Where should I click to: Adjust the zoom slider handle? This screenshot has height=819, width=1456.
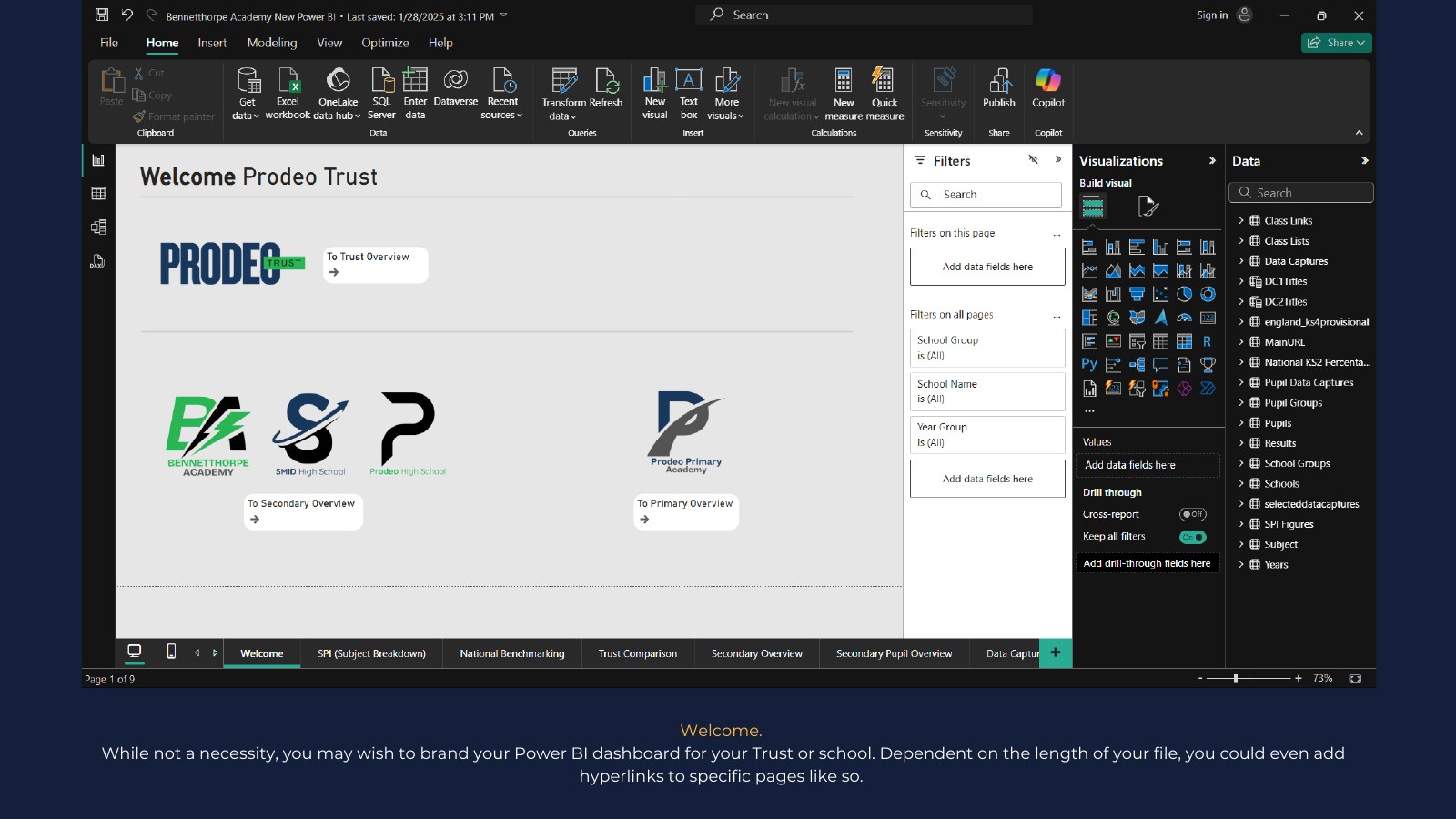coord(1235,678)
